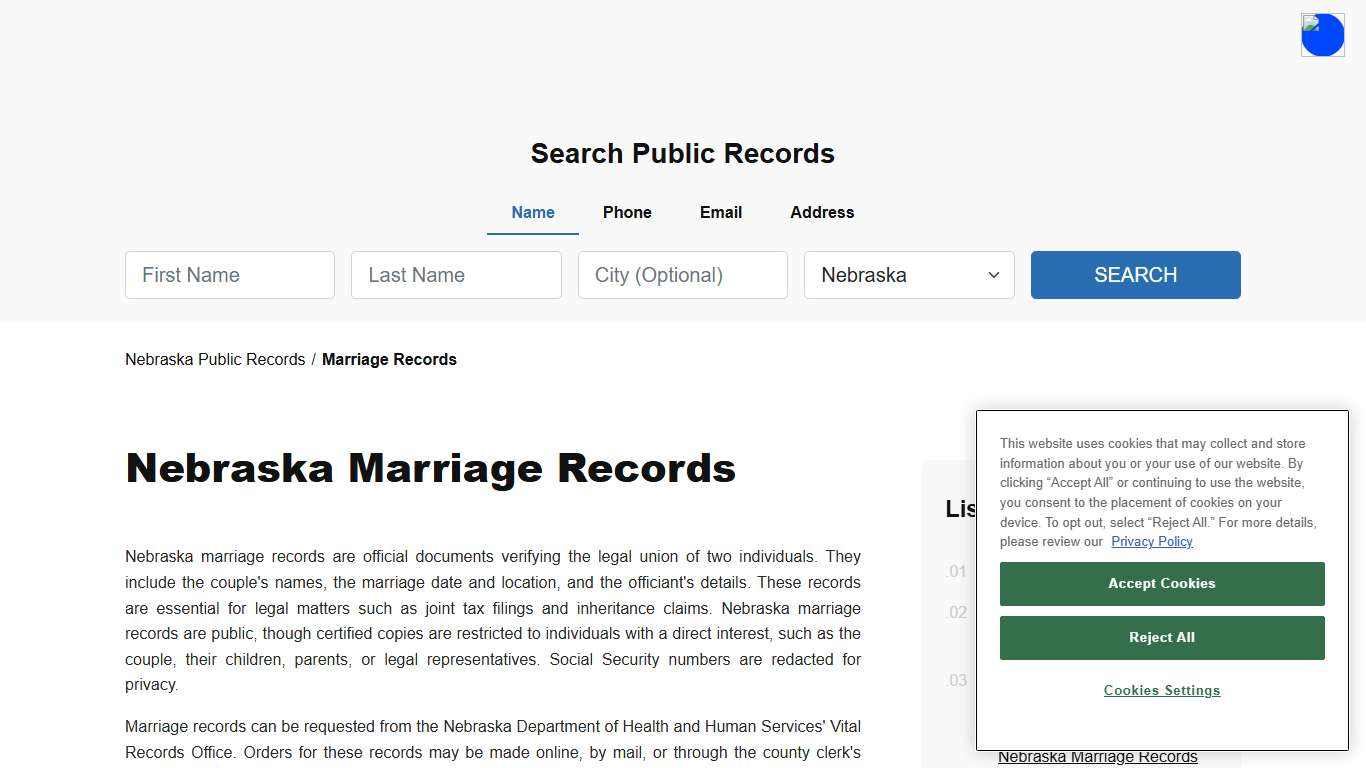Click the accessibility widget icon top right
The width and height of the screenshot is (1366, 768).
(x=1322, y=34)
